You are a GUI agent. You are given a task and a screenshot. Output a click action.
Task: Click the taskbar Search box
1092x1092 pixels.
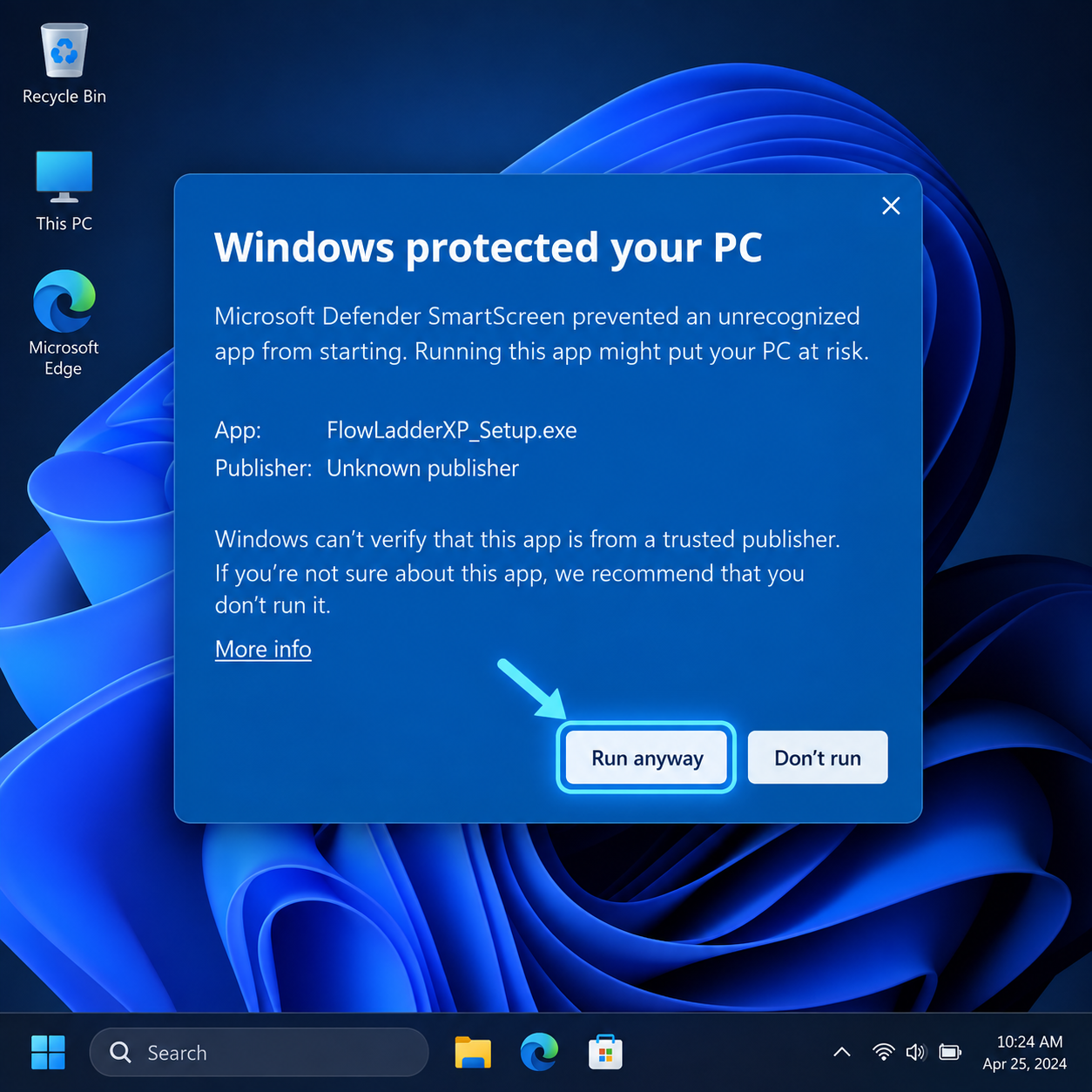[259, 1052]
